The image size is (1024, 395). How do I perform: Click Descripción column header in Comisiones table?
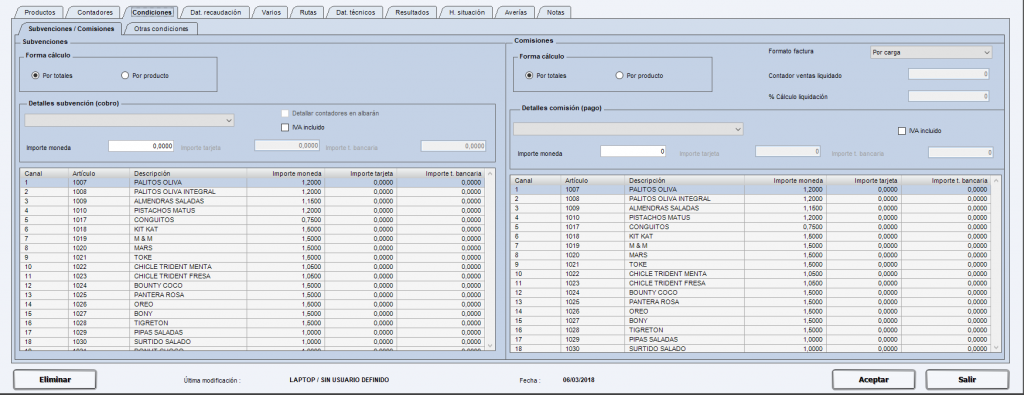684,180
